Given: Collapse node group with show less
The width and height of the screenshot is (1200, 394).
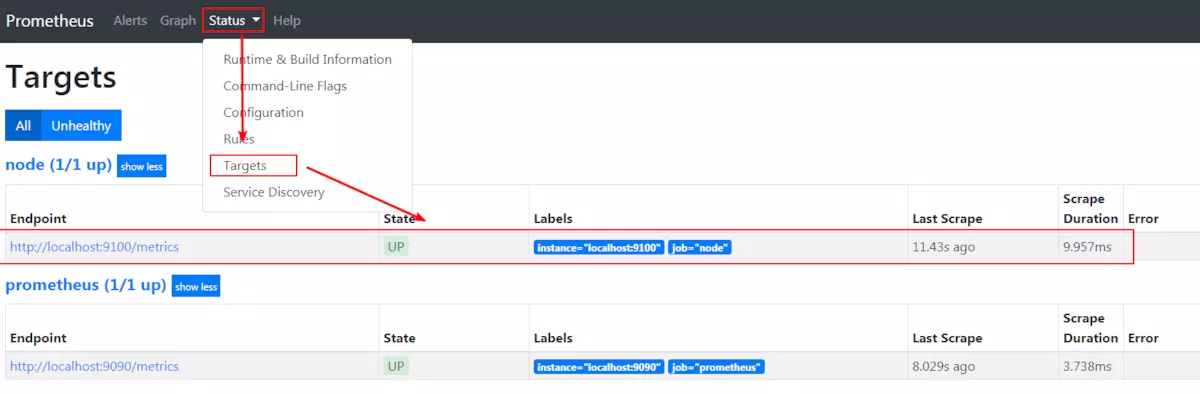Looking at the screenshot, I should pyautogui.click(x=141, y=167).
